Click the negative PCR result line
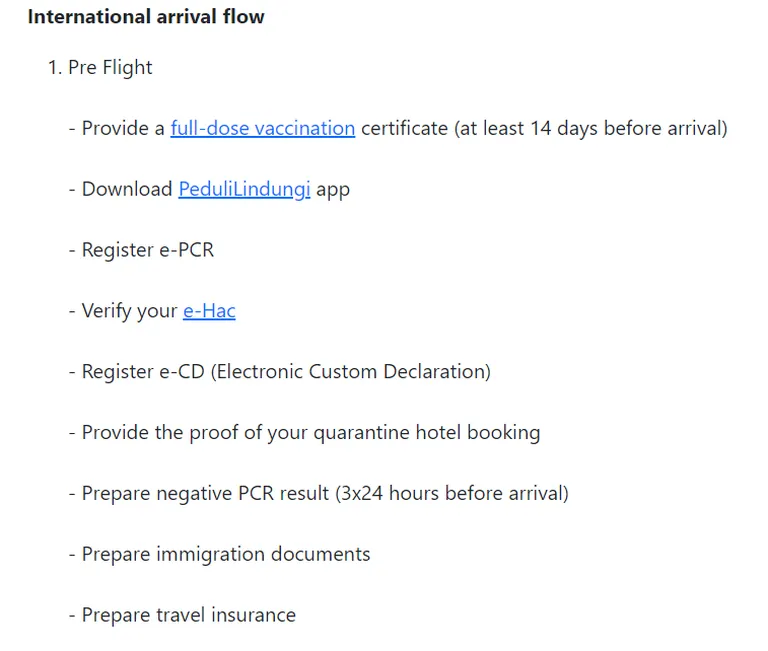 click(x=319, y=493)
